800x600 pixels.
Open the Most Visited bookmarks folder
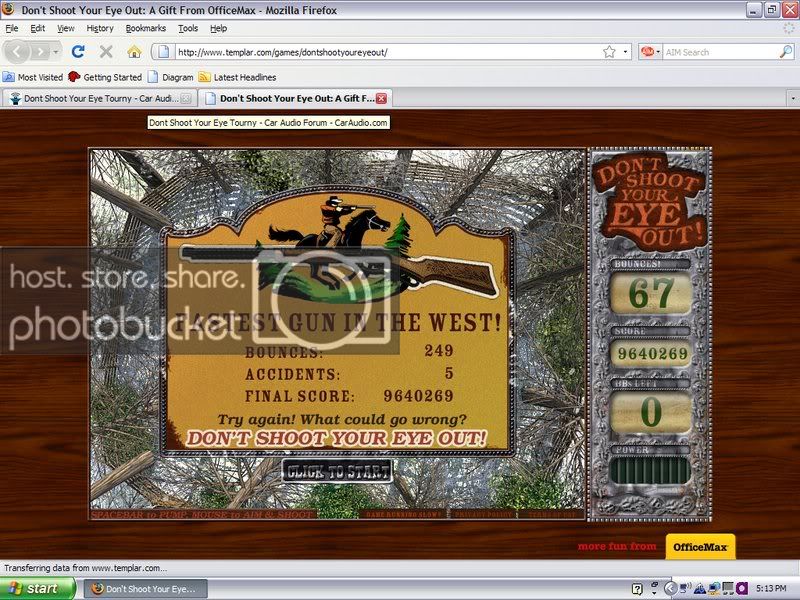pyautogui.click(x=33, y=77)
